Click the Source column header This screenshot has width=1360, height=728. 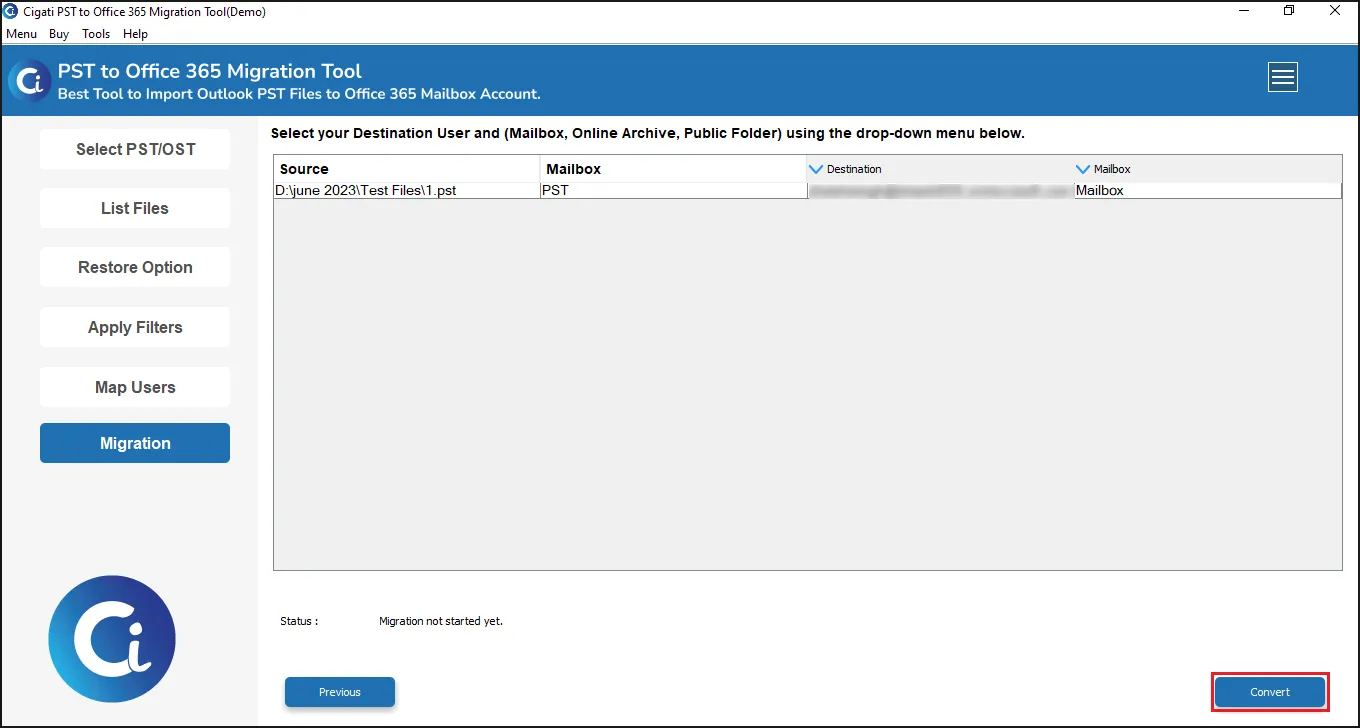pyautogui.click(x=407, y=169)
